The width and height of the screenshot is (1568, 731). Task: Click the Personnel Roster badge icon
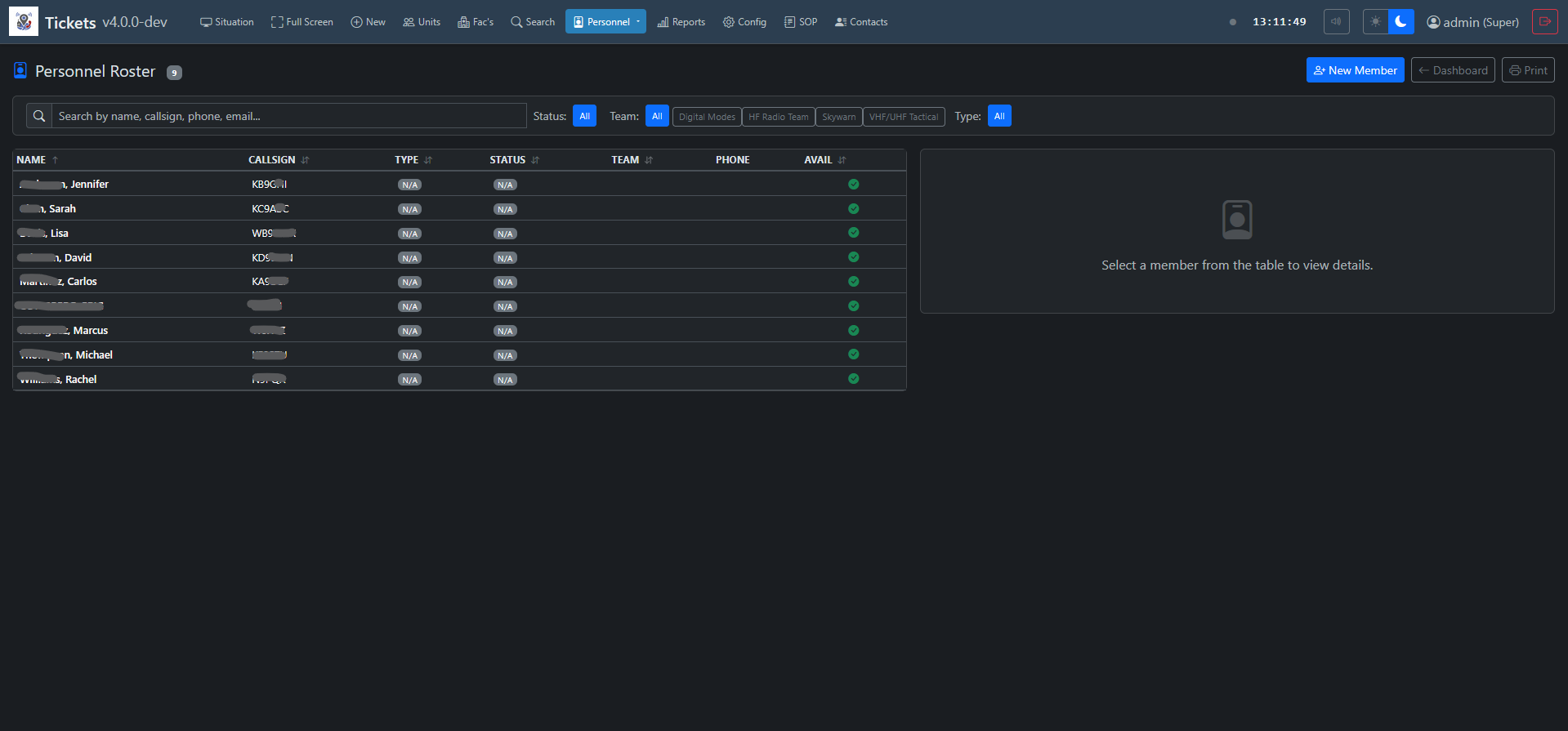point(20,71)
